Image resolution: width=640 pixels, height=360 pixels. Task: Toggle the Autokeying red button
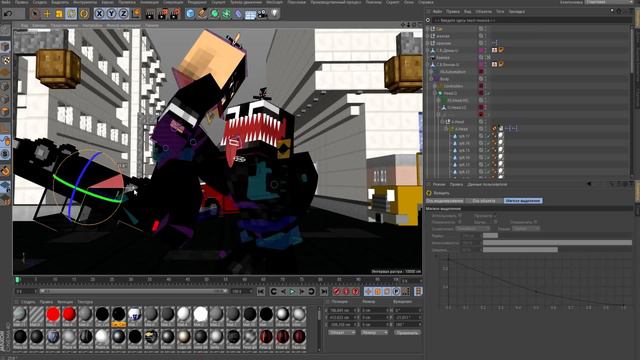click(x=346, y=291)
